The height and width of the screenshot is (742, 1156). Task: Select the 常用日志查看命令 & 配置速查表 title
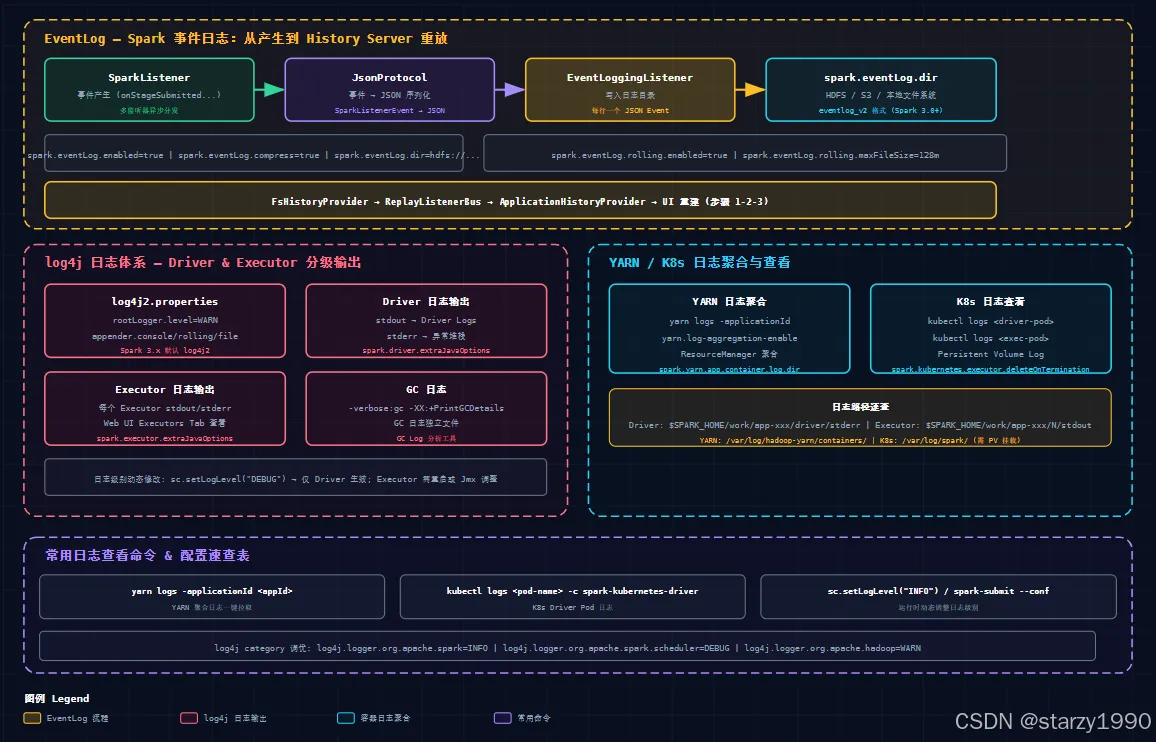147,555
